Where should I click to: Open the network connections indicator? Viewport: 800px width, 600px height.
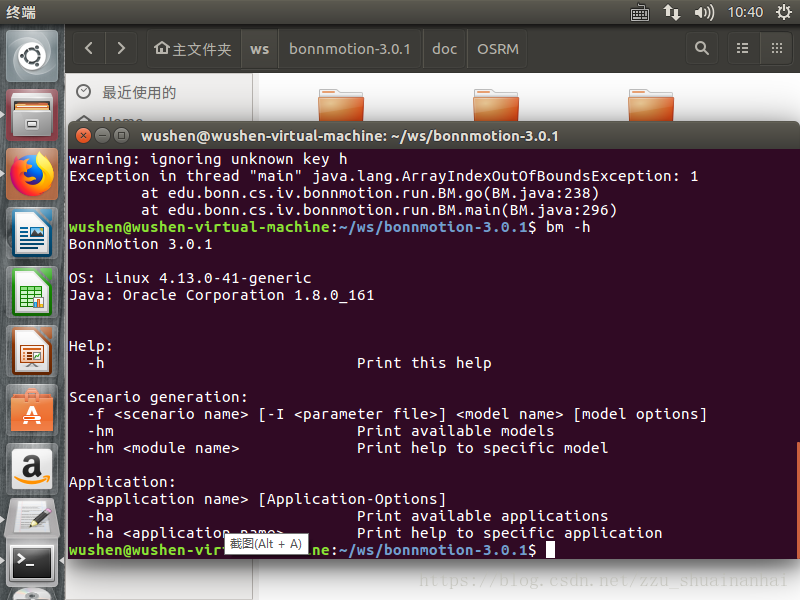click(x=672, y=12)
